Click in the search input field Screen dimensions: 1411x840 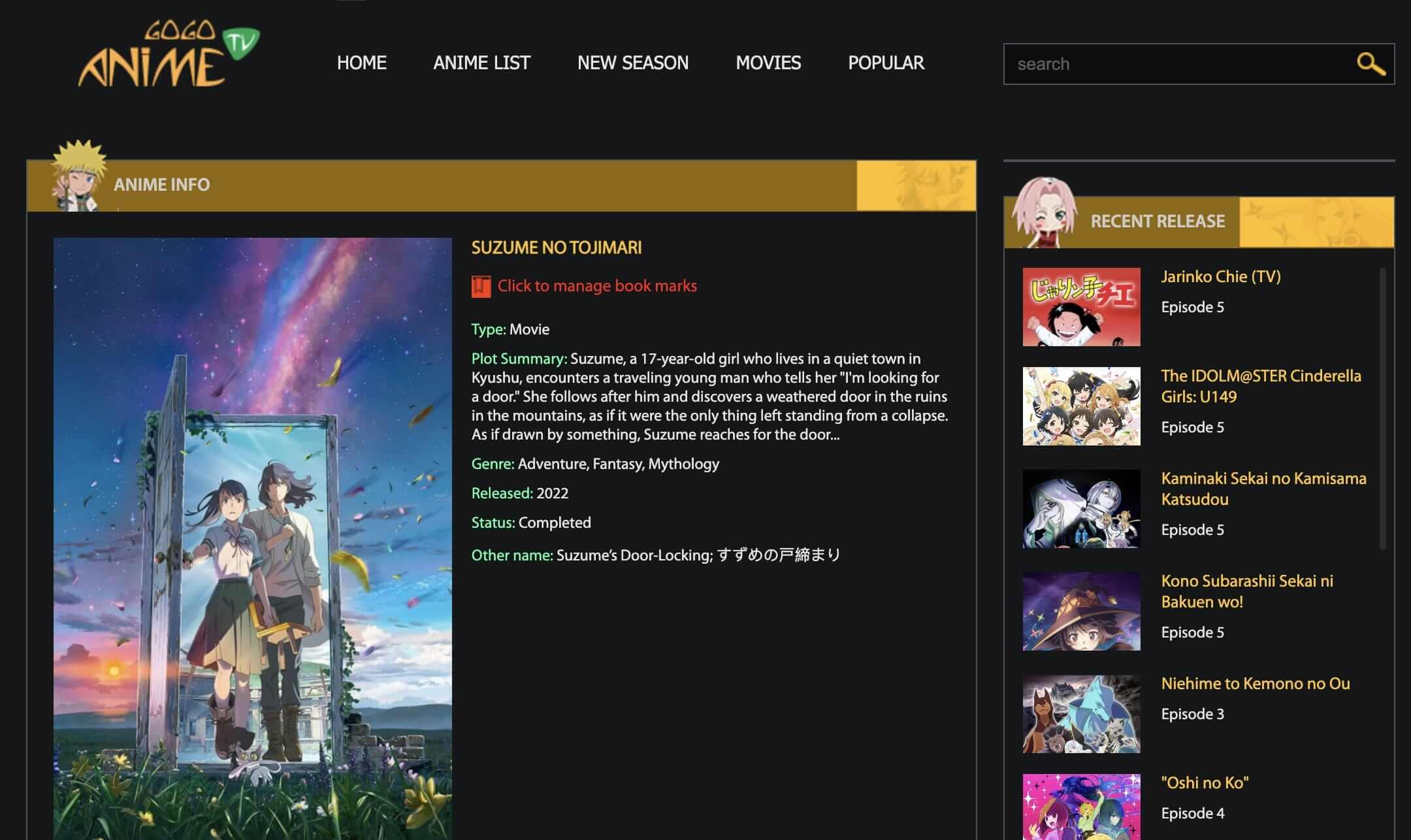pos(1176,64)
